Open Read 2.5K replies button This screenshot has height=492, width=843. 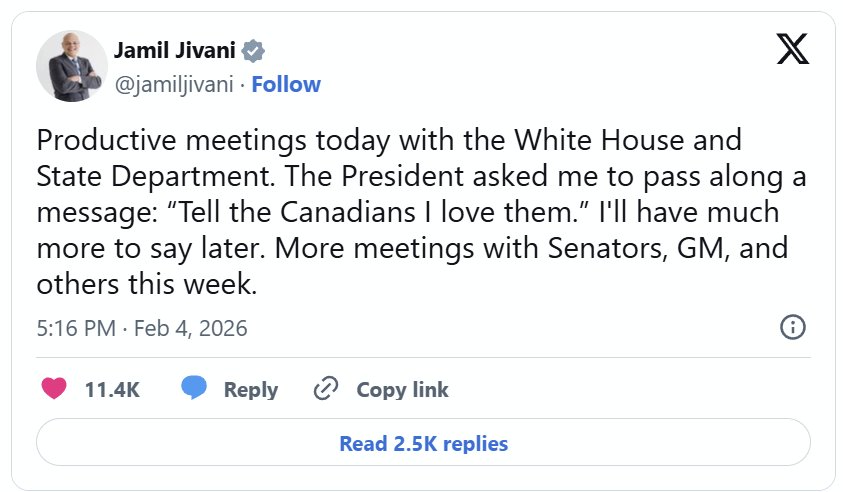(x=423, y=443)
